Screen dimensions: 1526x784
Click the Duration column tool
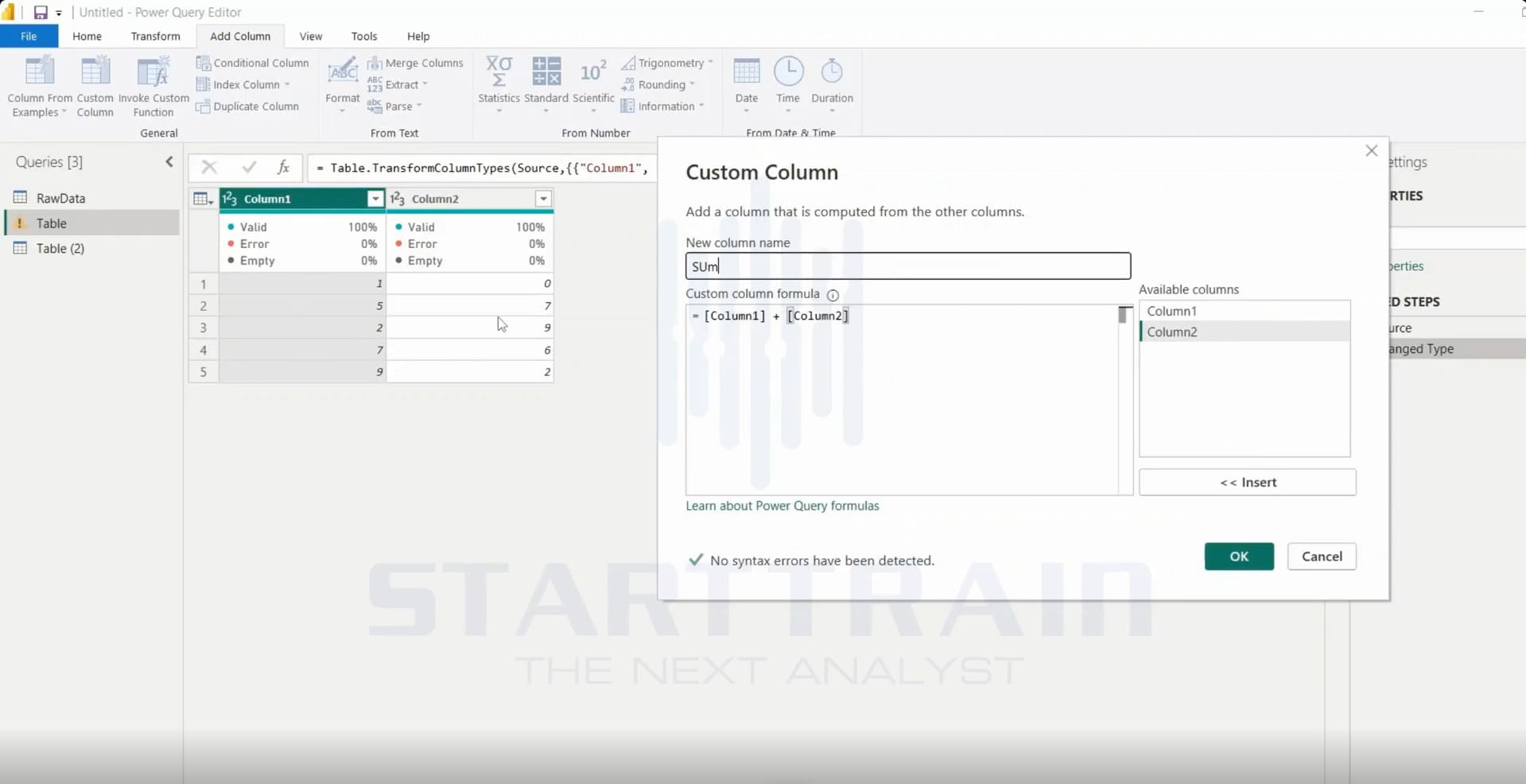tap(832, 83)
